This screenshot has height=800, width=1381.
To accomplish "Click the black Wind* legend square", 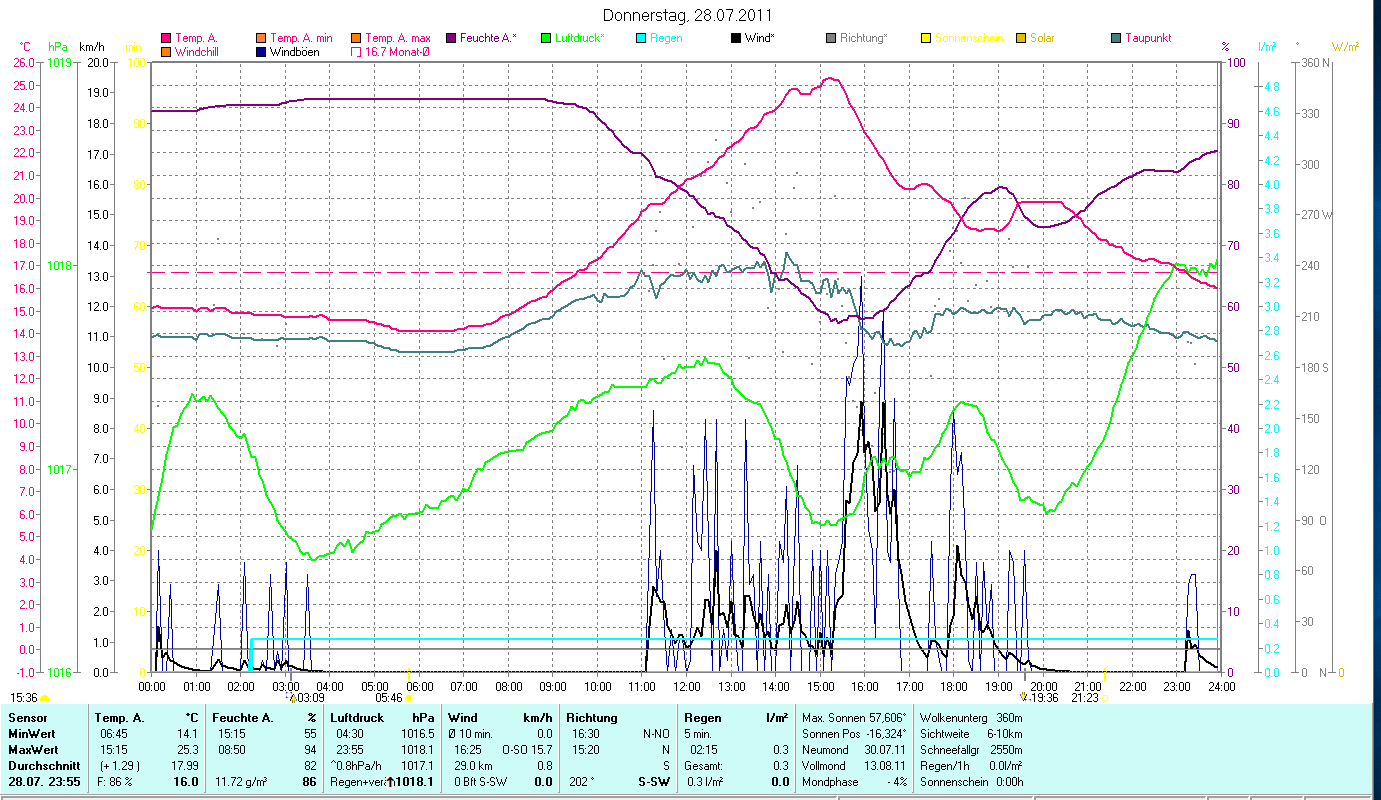I will [x=736, y=38].
